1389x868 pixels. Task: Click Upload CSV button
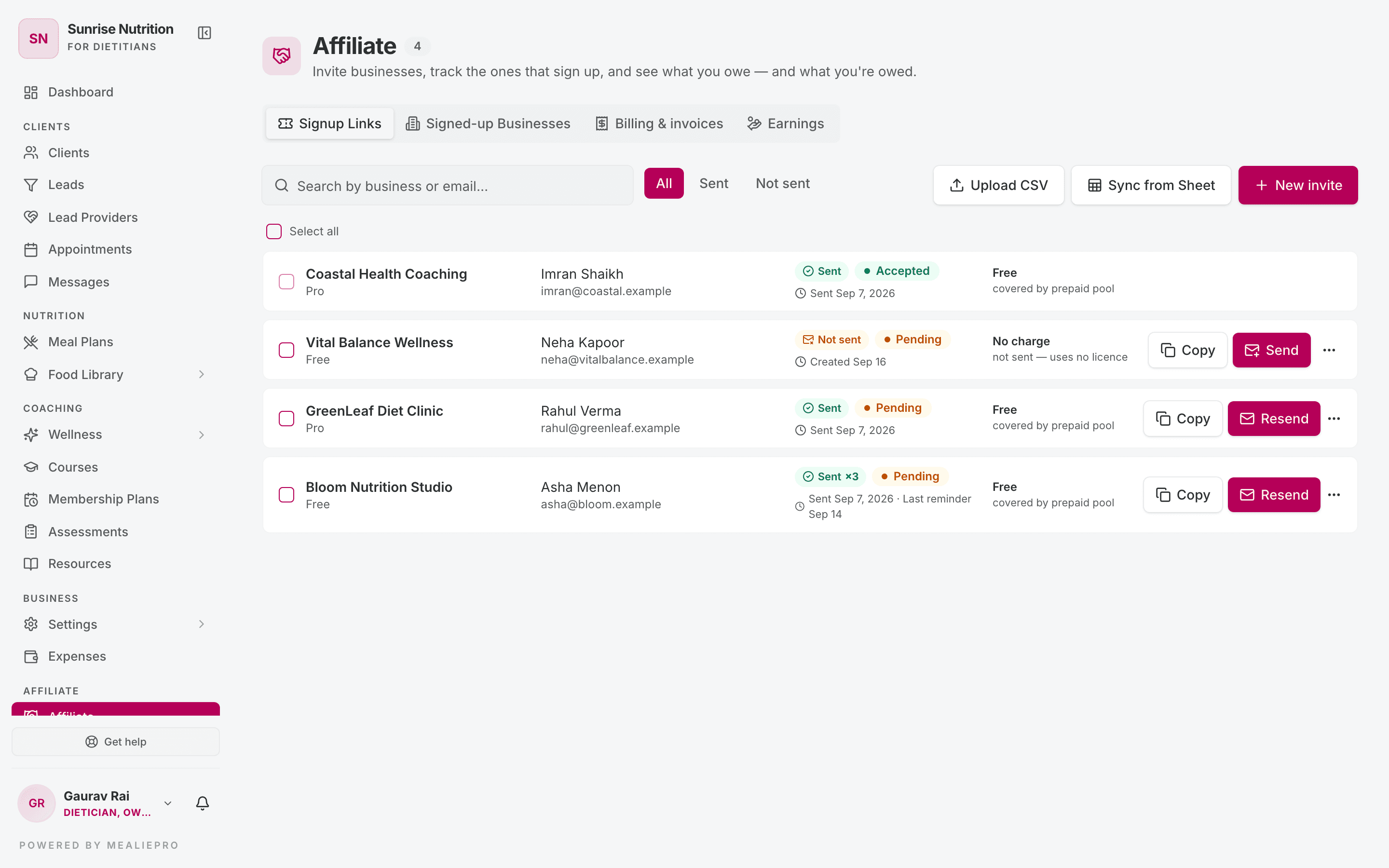click(999, 186)
